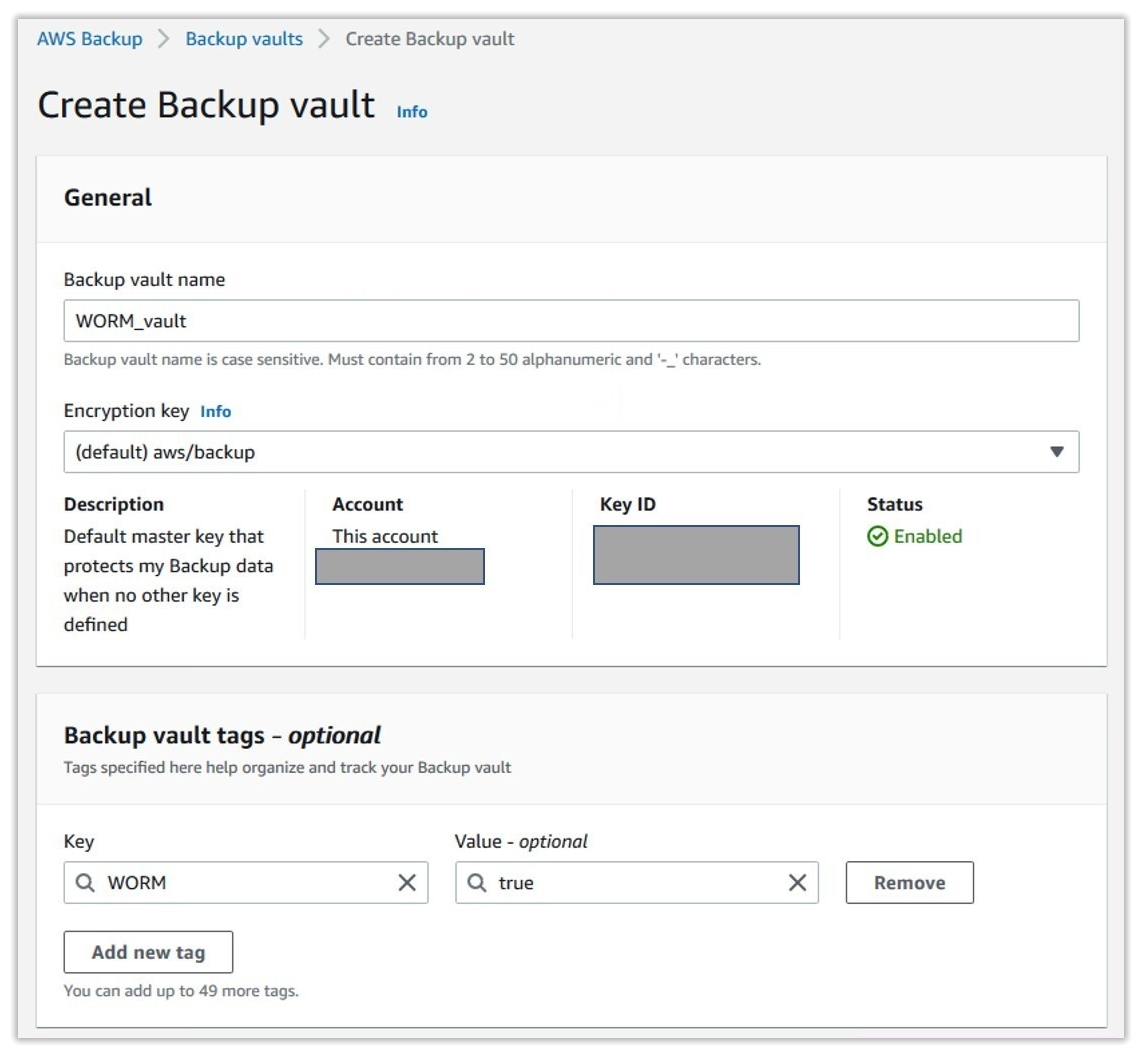Screen dimensions: 1146x1060
Task: Clear the WORM text in the Key field
Action: tap(409, 882)
